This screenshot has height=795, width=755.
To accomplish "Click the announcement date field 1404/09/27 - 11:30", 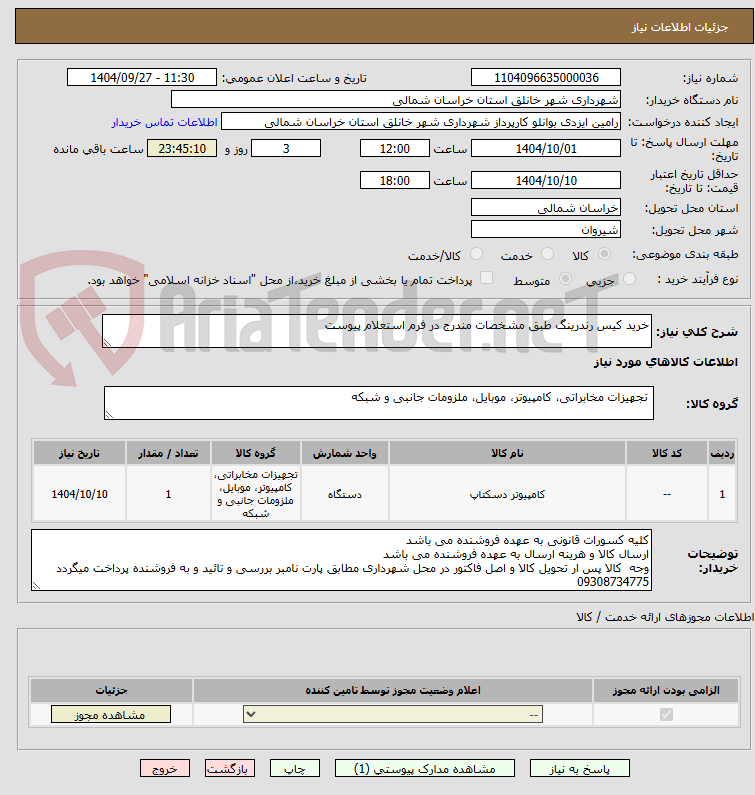I will [142, 78].
